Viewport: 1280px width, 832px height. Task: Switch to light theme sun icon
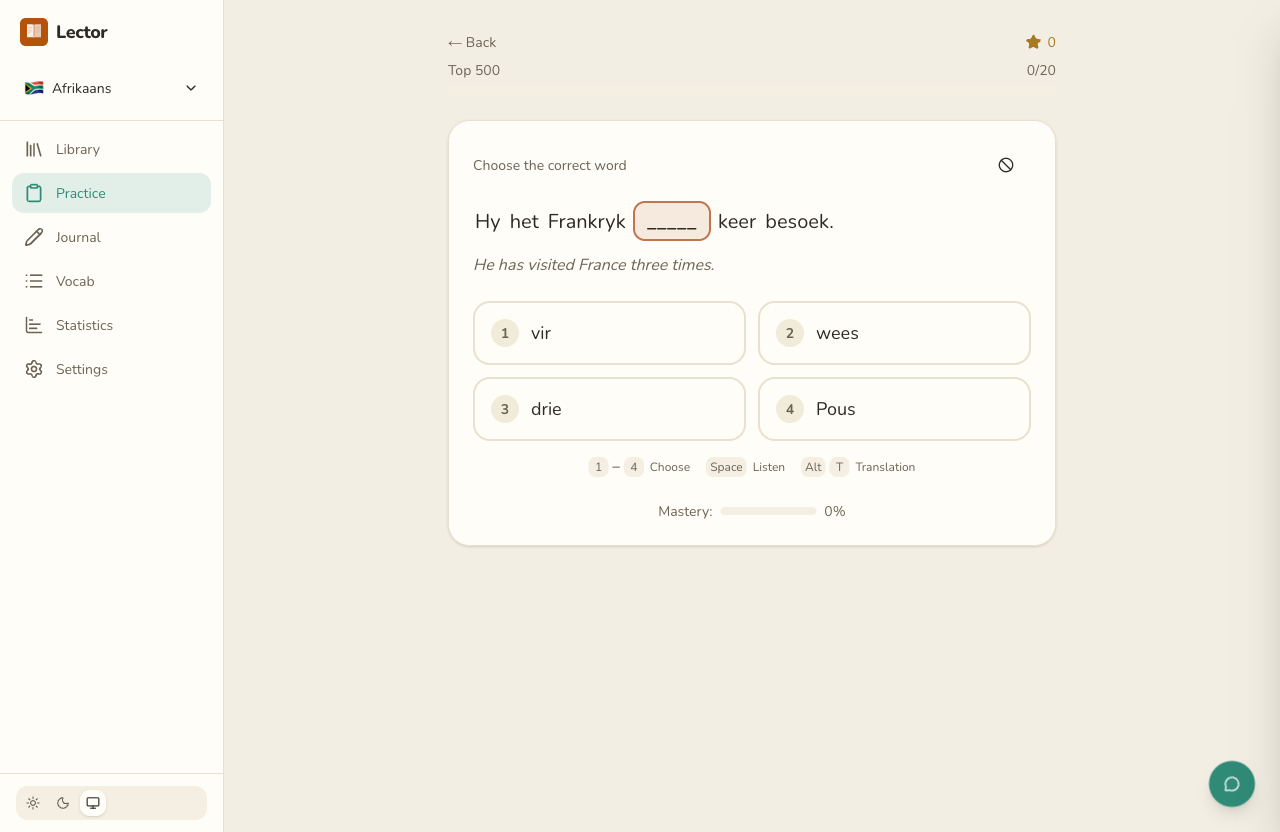pyautogui.click(x=33, y=803)
